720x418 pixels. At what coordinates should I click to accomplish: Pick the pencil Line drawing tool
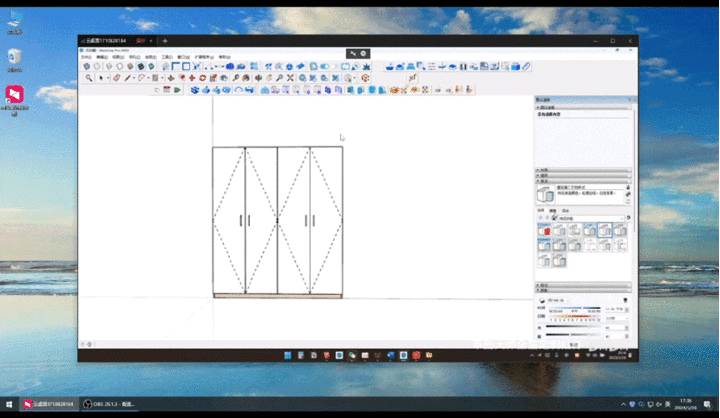click(128, 78)
